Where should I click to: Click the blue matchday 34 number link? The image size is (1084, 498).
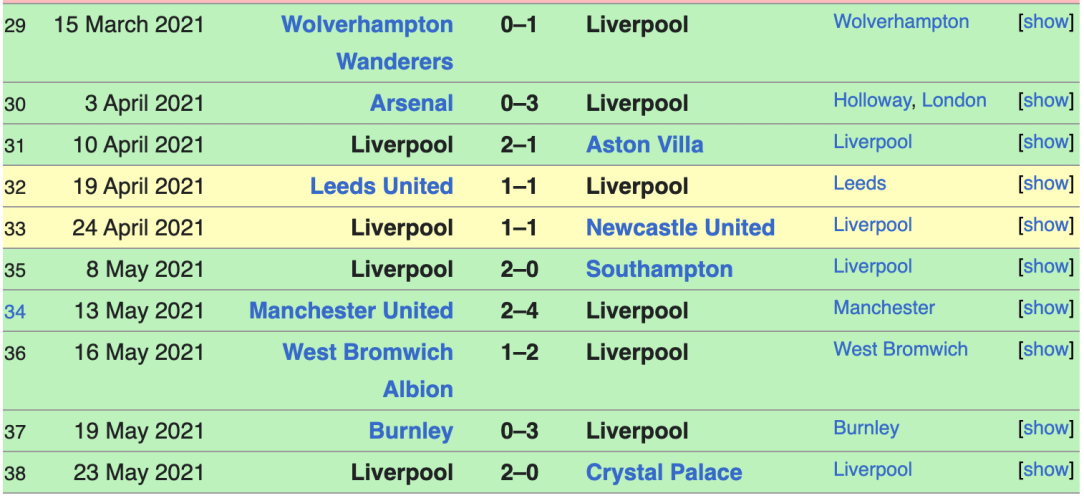15,312
